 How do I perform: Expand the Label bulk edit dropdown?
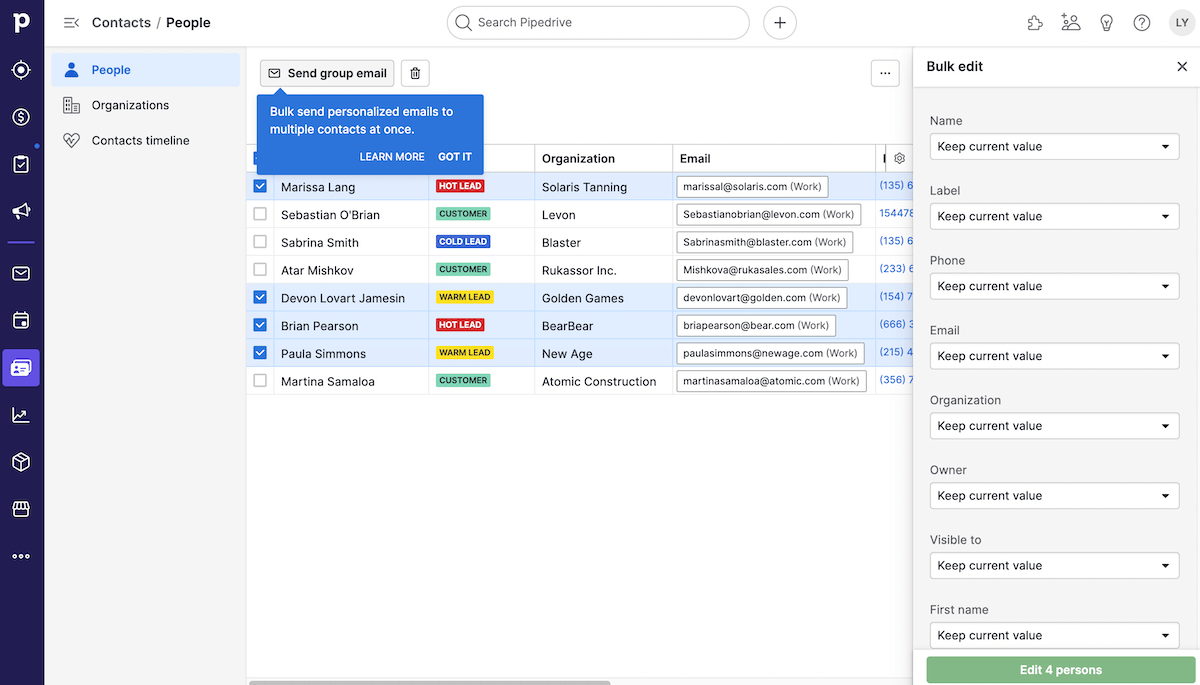click(x=1054, y=216)
